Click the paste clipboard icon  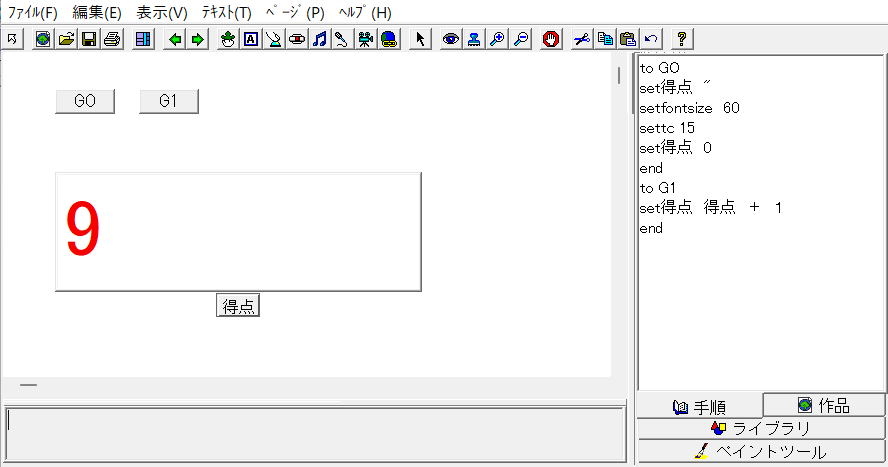[x=627, y=39]
